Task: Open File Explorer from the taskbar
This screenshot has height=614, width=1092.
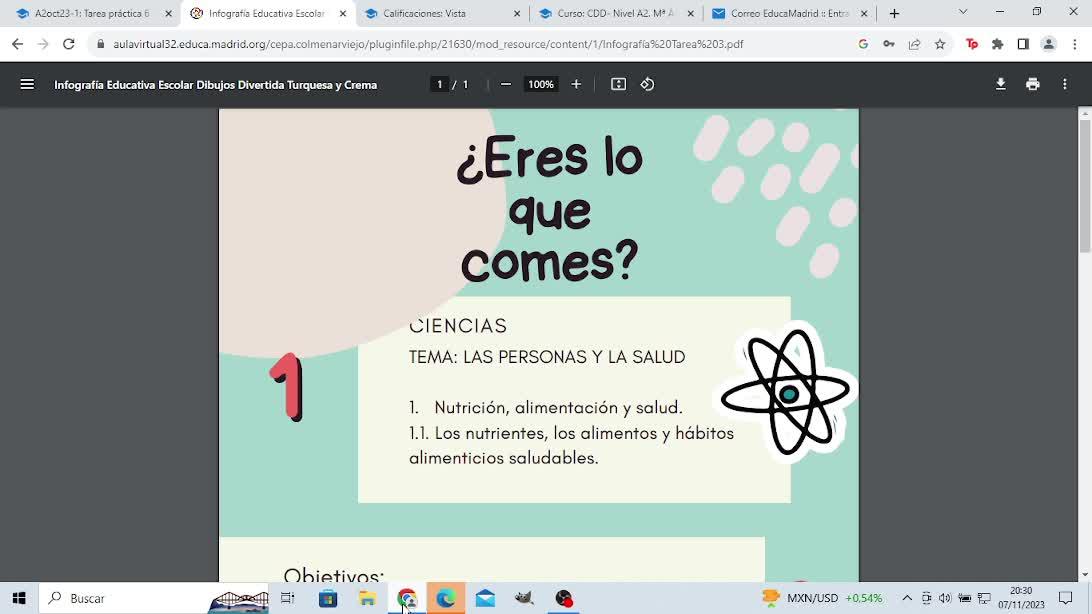Action: pyautogui.click(x=367, y=598)
